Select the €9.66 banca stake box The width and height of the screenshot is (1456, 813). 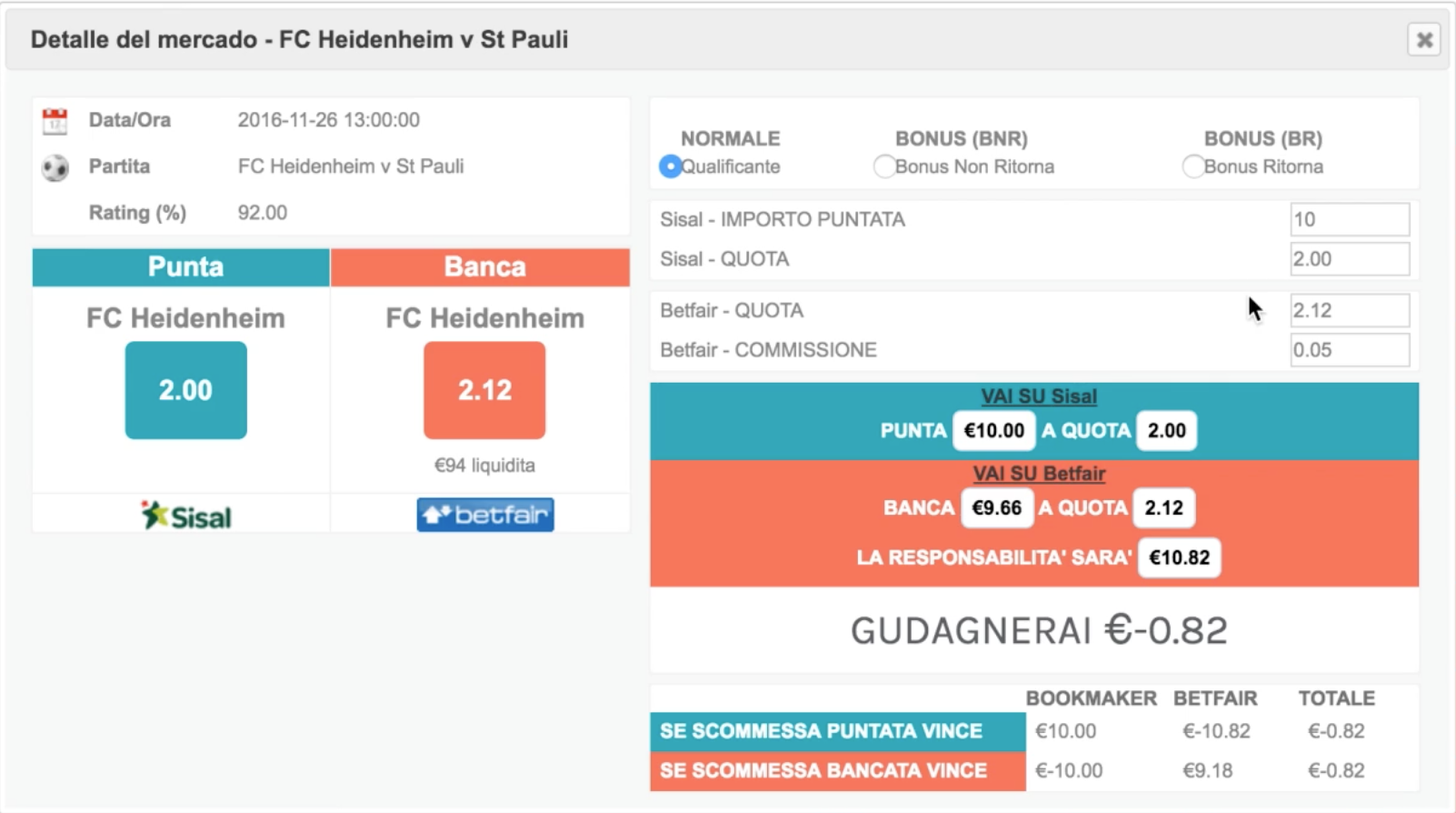pos(996,507)
